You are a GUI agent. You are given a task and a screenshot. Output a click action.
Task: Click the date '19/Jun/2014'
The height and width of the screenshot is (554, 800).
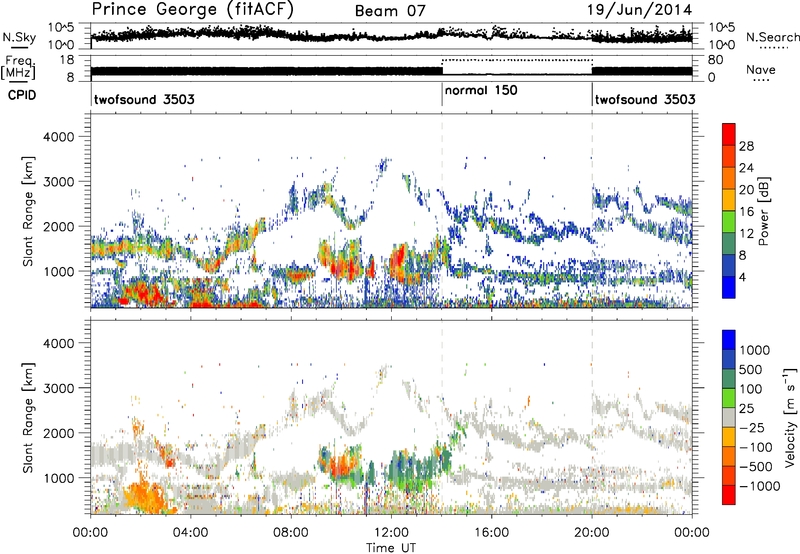point(639,10)
